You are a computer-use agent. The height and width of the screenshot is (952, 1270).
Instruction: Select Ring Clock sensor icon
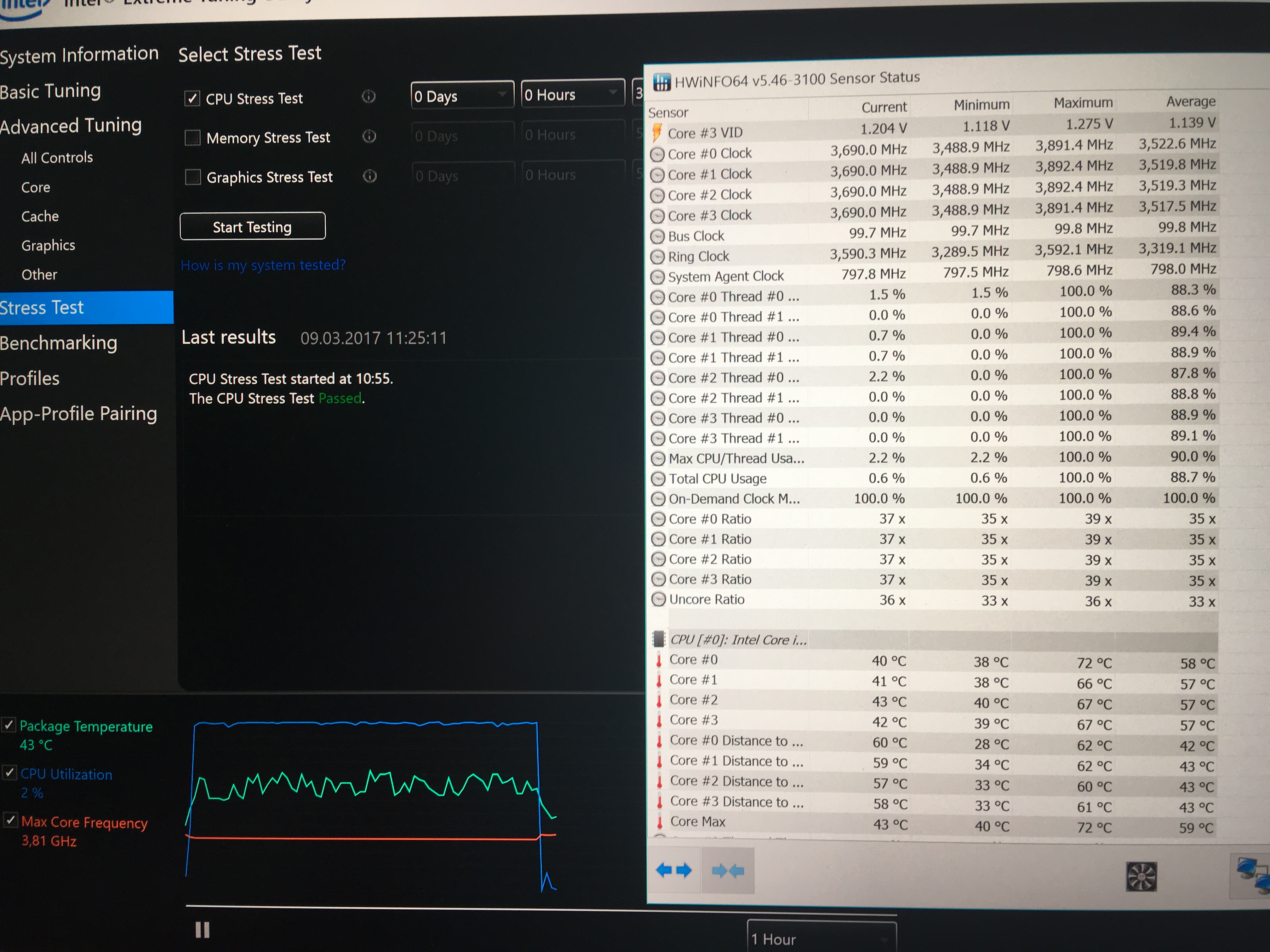[x=657, y=257]
